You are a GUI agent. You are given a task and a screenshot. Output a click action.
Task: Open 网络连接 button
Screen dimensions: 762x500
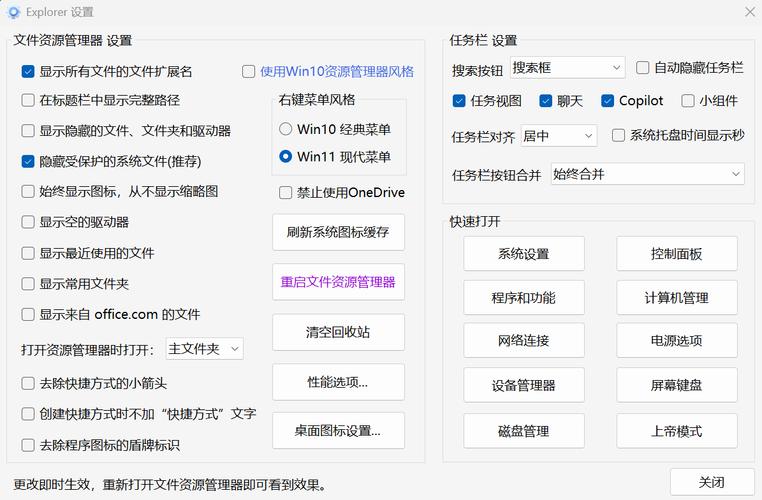coord(524,340)
